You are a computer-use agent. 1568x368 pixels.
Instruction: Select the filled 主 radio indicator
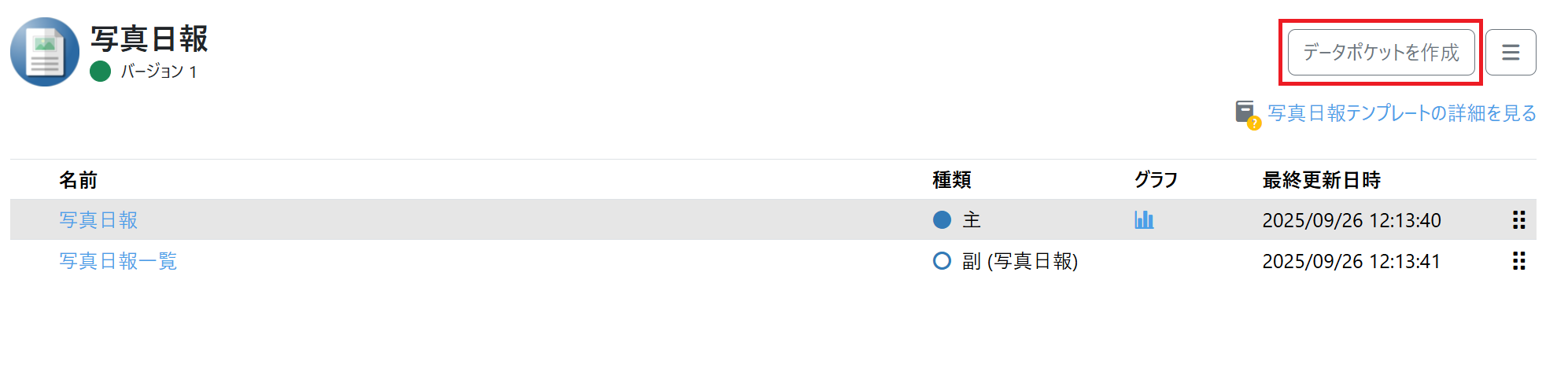pos(942,220)
